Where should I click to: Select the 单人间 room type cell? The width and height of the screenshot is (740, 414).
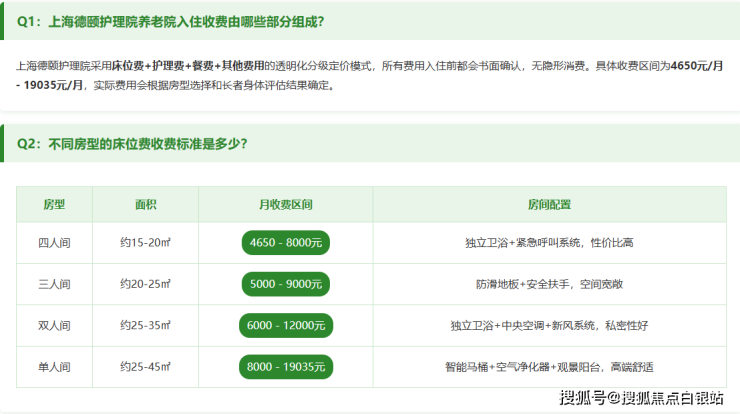[x=54, y=367]
